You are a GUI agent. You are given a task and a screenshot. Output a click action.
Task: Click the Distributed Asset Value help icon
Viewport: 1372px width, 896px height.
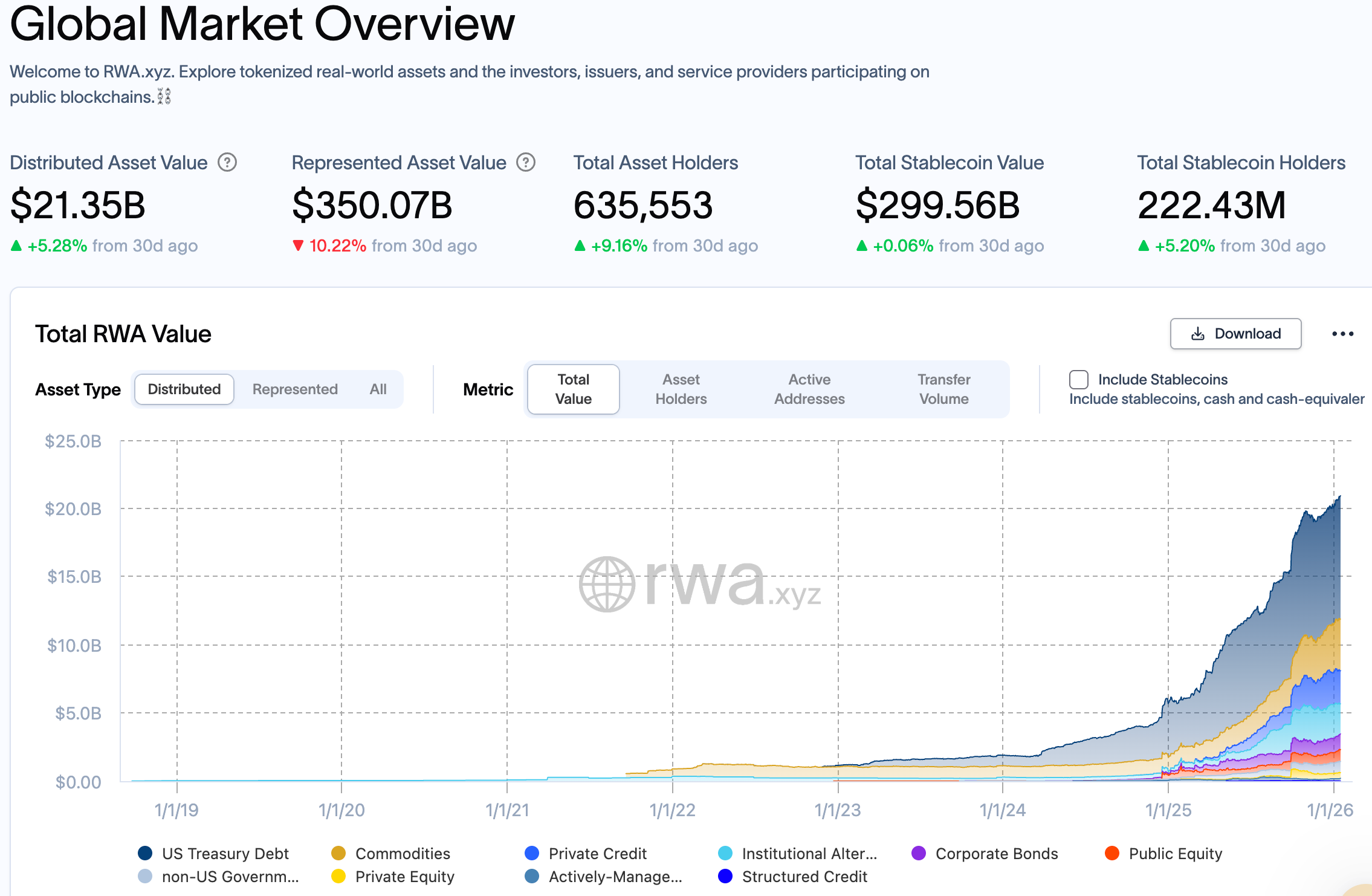(227, 163)
